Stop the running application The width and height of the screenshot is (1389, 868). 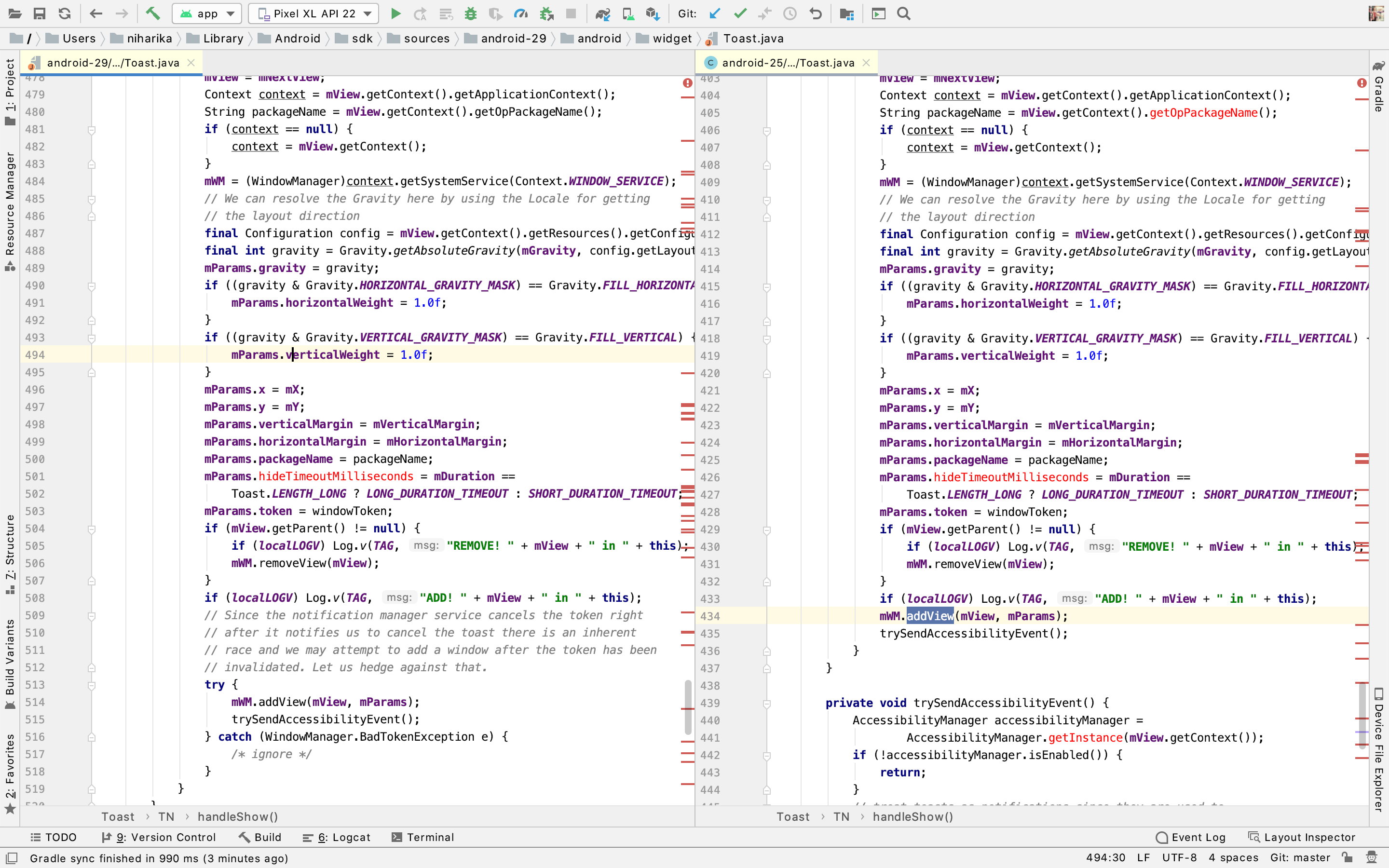tap(570, 13)
